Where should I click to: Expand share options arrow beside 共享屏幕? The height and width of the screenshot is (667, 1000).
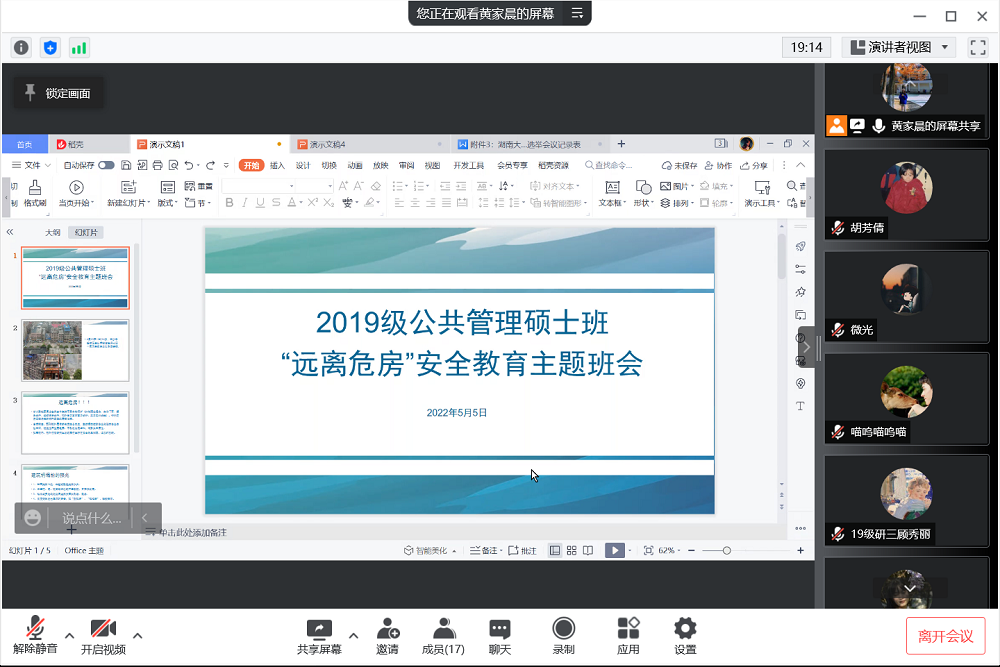click(x=352, y=635)
